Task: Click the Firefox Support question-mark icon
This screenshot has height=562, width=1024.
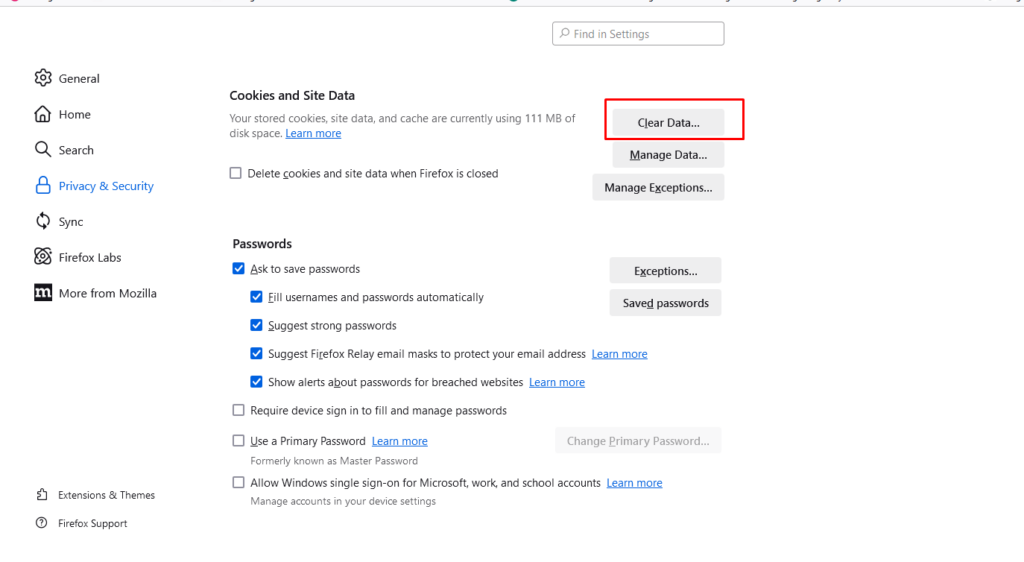Action: (x=42, y=523)
